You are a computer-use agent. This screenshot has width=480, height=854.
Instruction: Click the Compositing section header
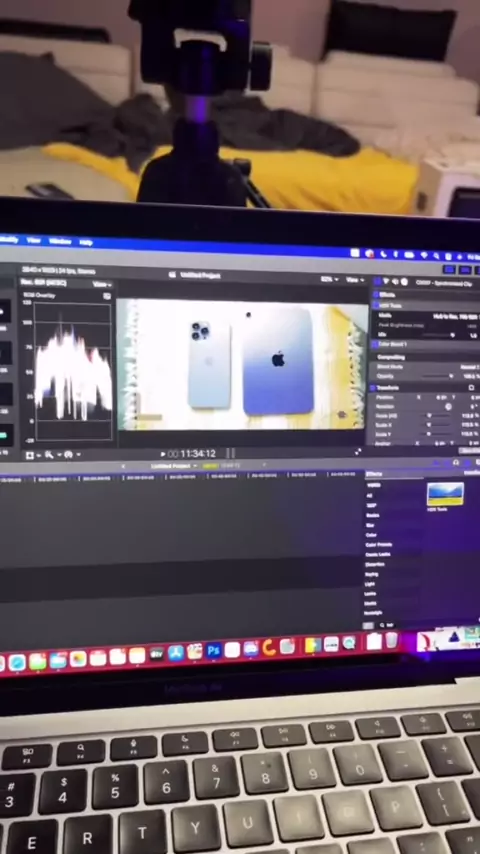391,357
